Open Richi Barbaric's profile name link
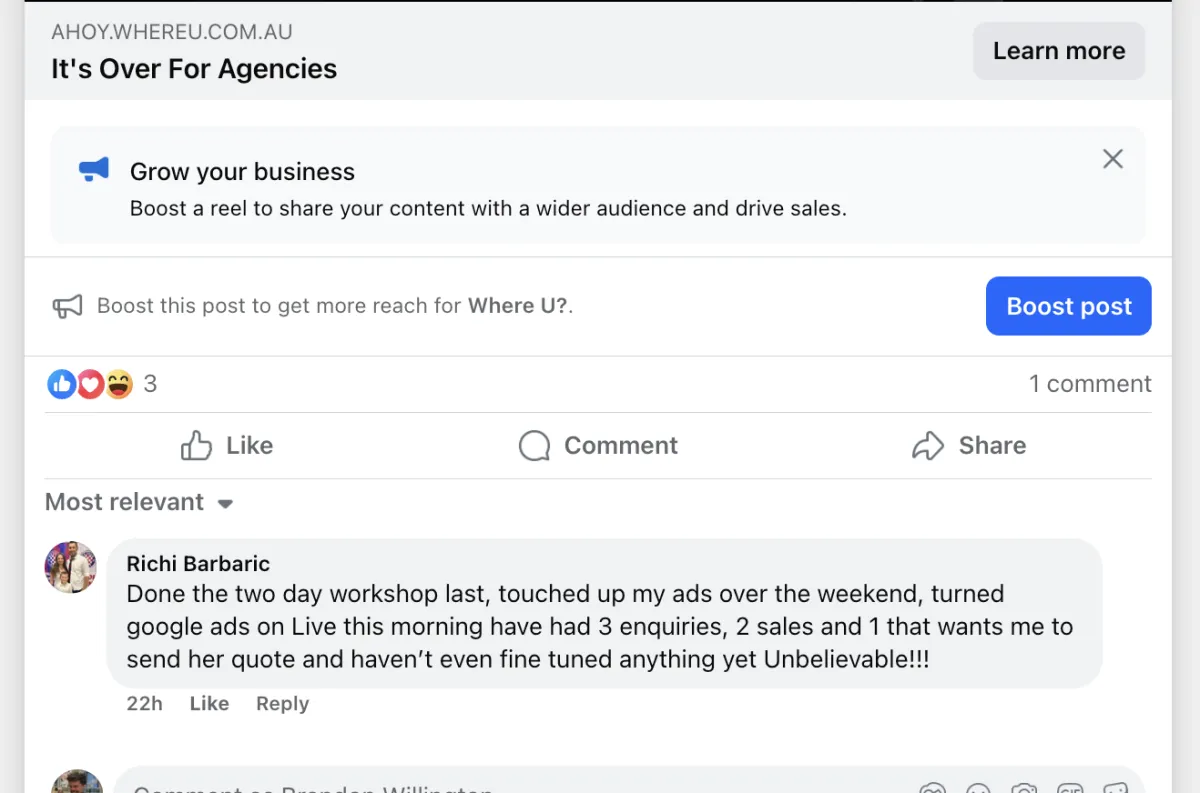 (x=198, y=564)
